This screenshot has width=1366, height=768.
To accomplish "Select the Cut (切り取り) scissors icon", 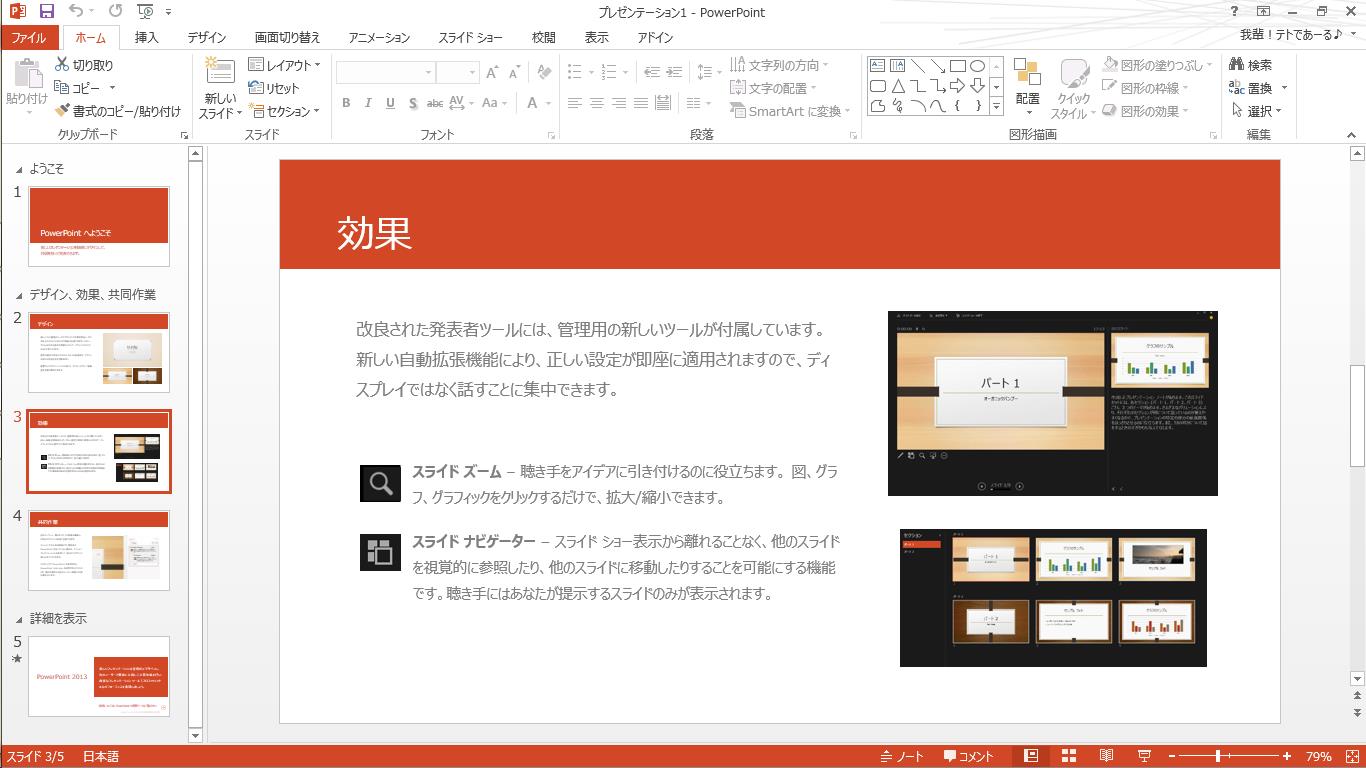I will click(x=62, y=65).
